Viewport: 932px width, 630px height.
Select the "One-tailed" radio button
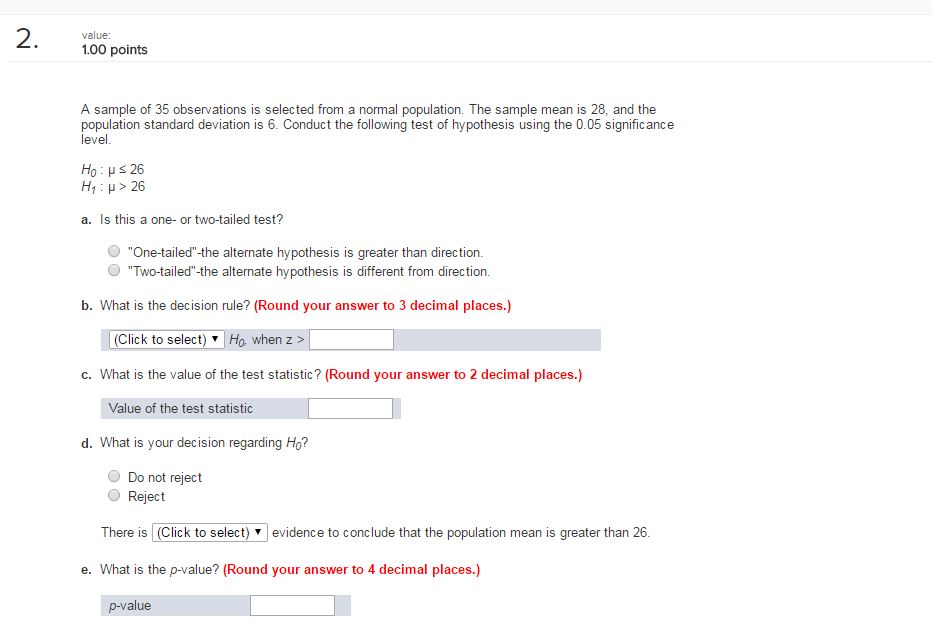pyautogui.click(x=114, y=250)
